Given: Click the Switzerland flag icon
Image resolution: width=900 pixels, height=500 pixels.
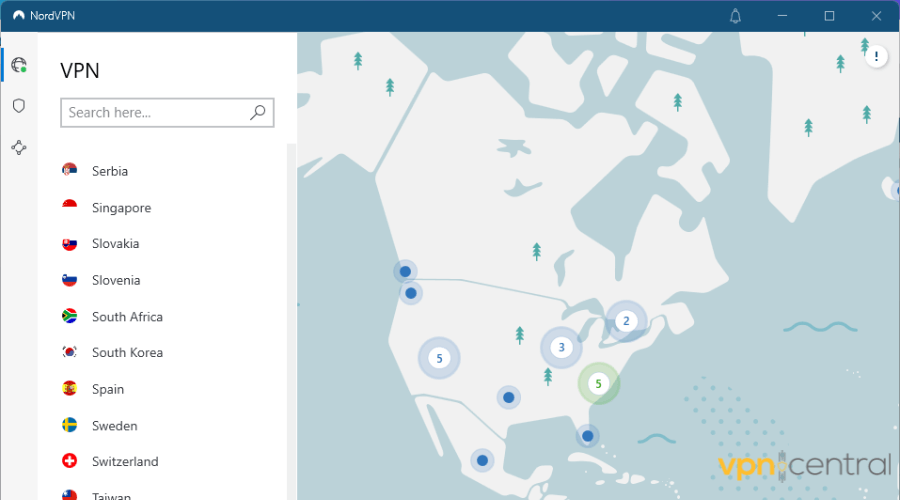Looking at the screenshot, I should (69, 461).
